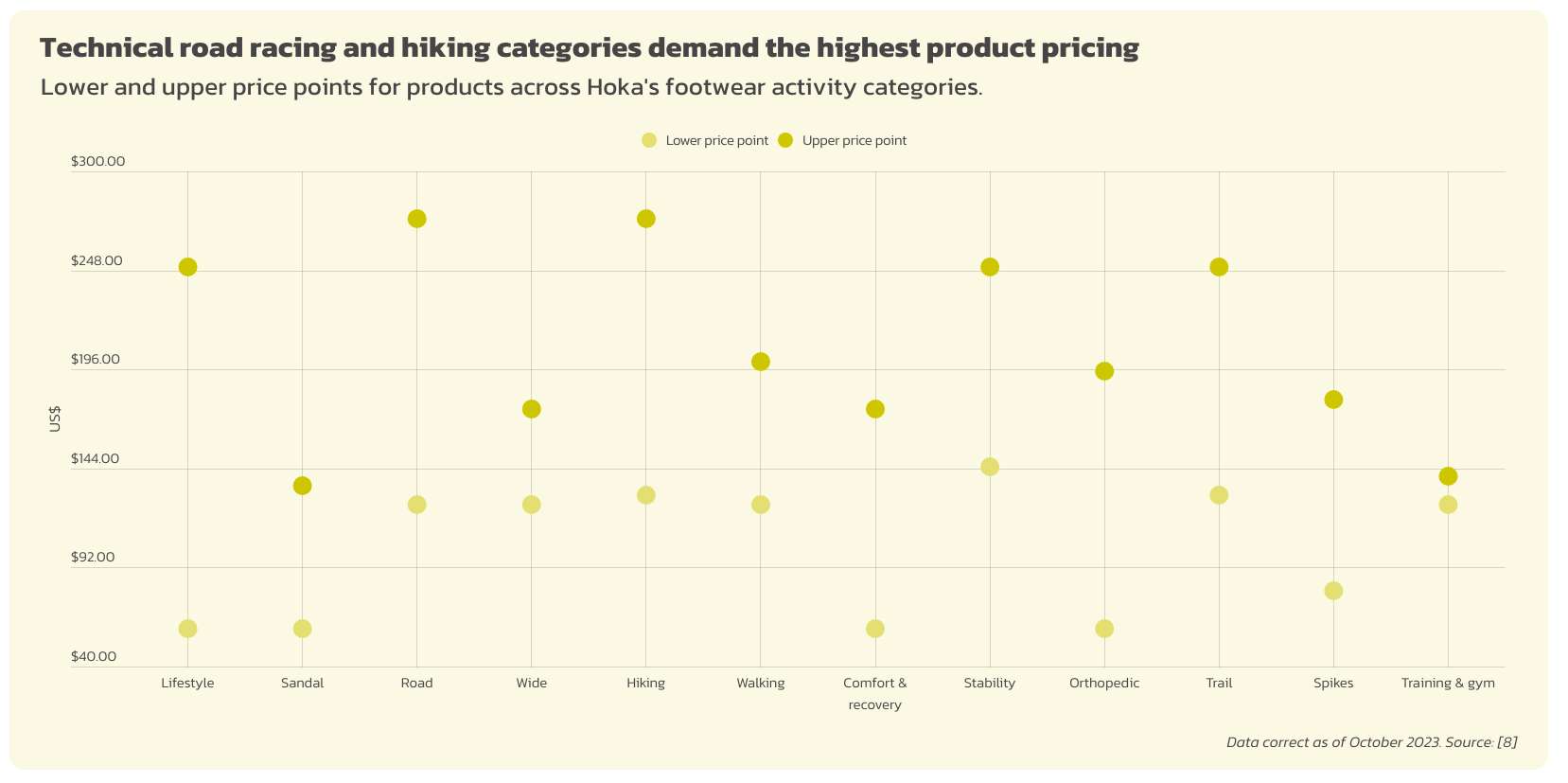Click the Training & gym upper price dot

point(1448,476)
